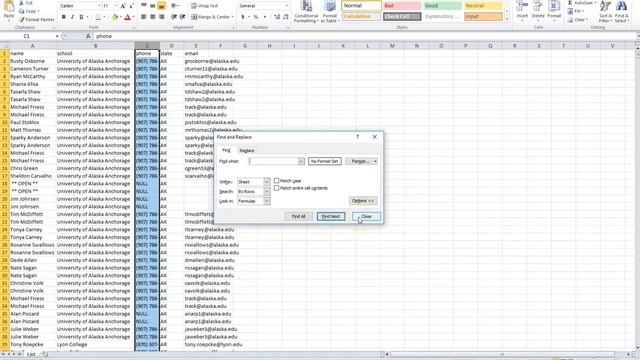Image resolution: width=640 pixels, height=360 pixels.
Task: Click Align Text Right icon
Action: [x=162, y=17]
